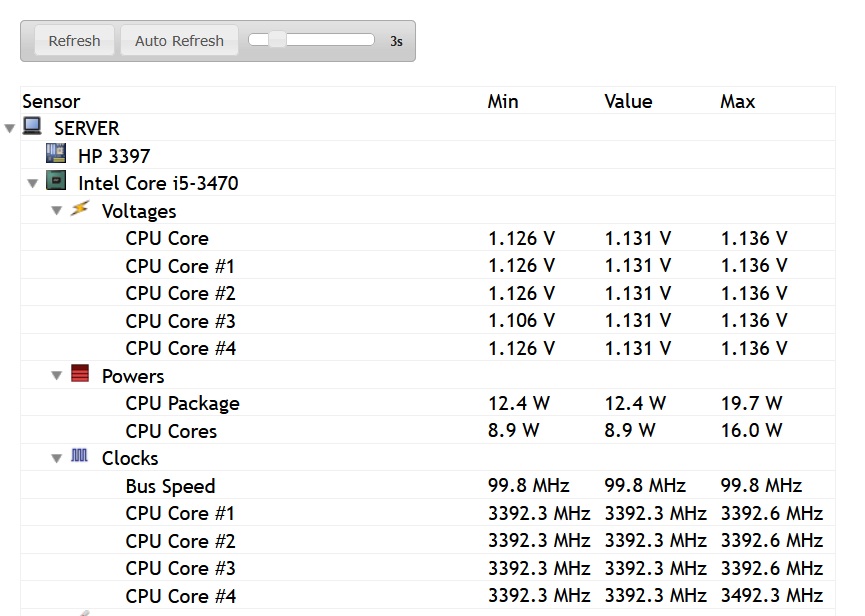This screenshot has width=865, height=616.
Task: Click the Clocks waveform icon
Action: (79, 456)
